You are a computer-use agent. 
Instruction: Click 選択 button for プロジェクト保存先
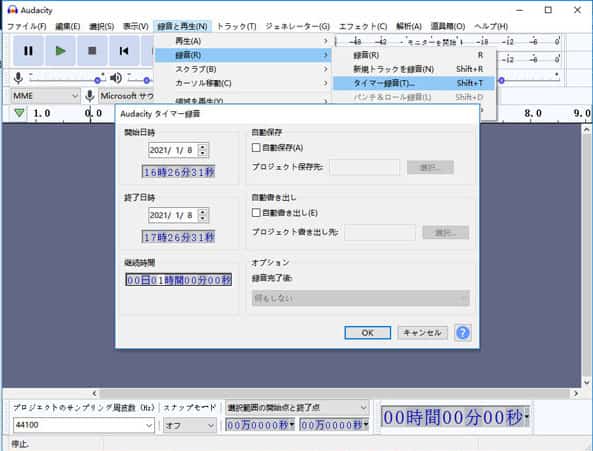(430, 167)
